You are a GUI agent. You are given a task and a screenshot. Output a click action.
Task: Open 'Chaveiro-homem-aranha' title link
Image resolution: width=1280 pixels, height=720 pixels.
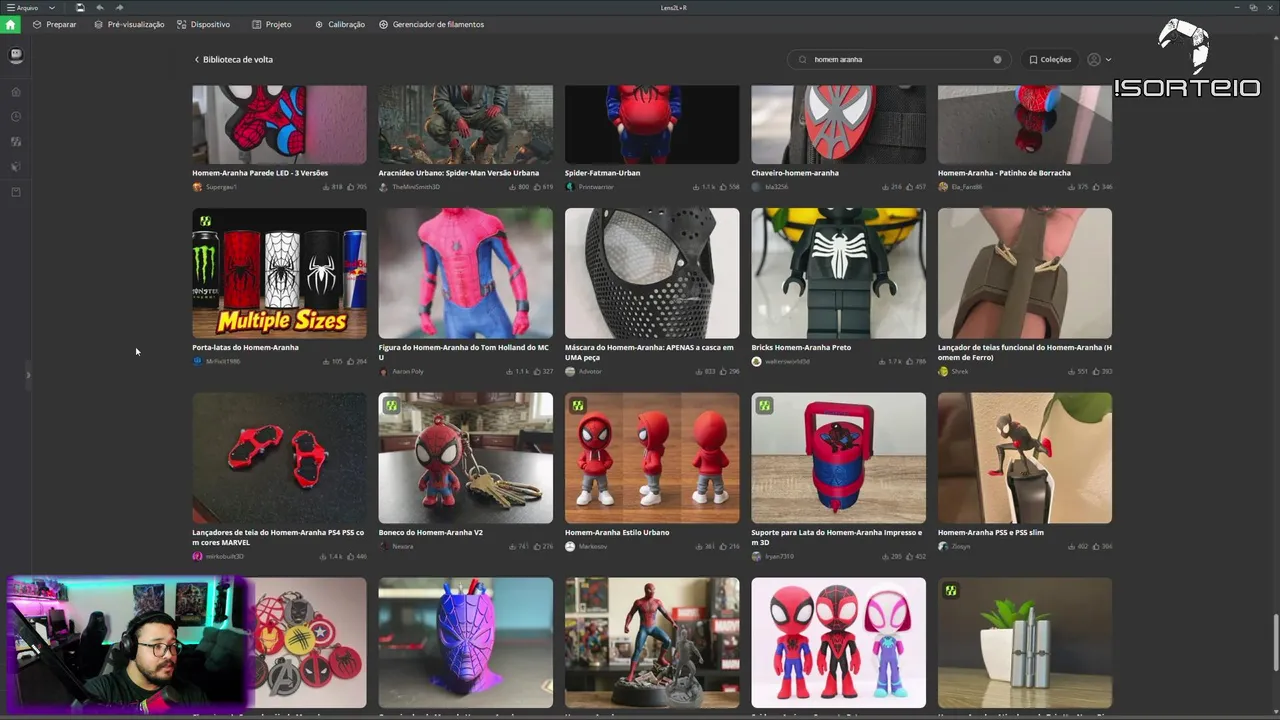(795, 173)
